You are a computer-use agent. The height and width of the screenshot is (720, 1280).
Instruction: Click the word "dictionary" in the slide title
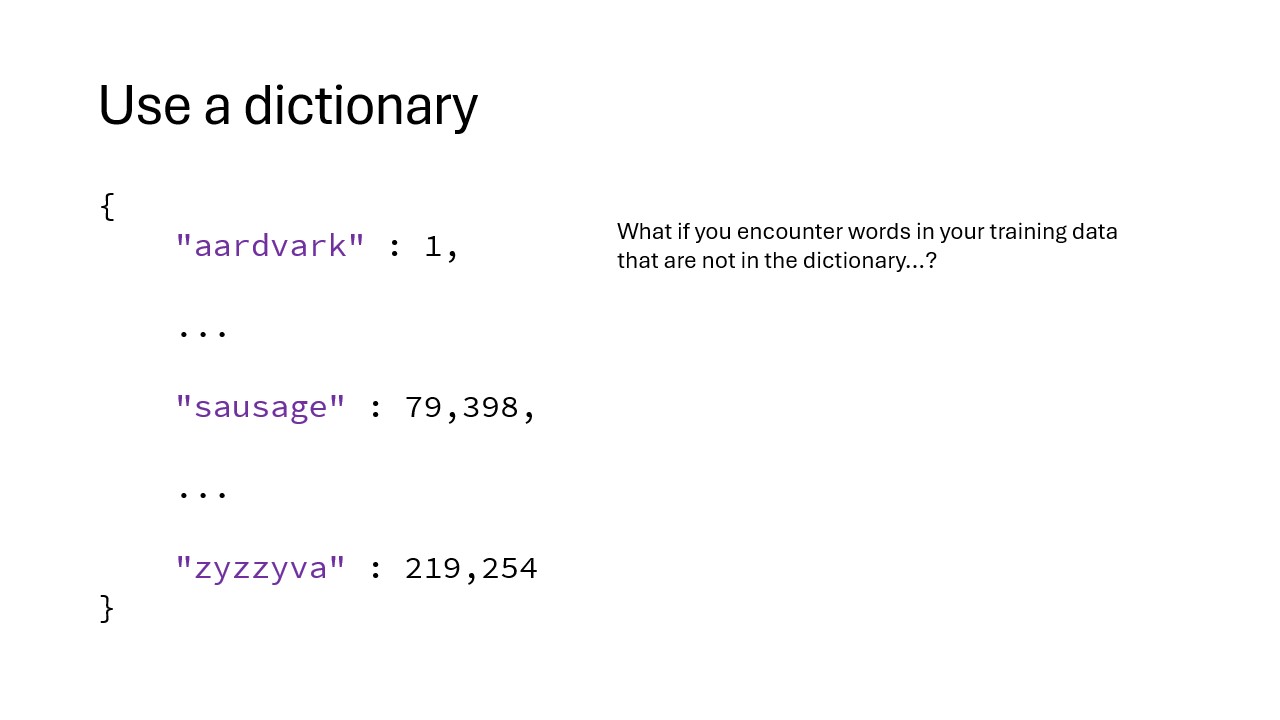361,105
